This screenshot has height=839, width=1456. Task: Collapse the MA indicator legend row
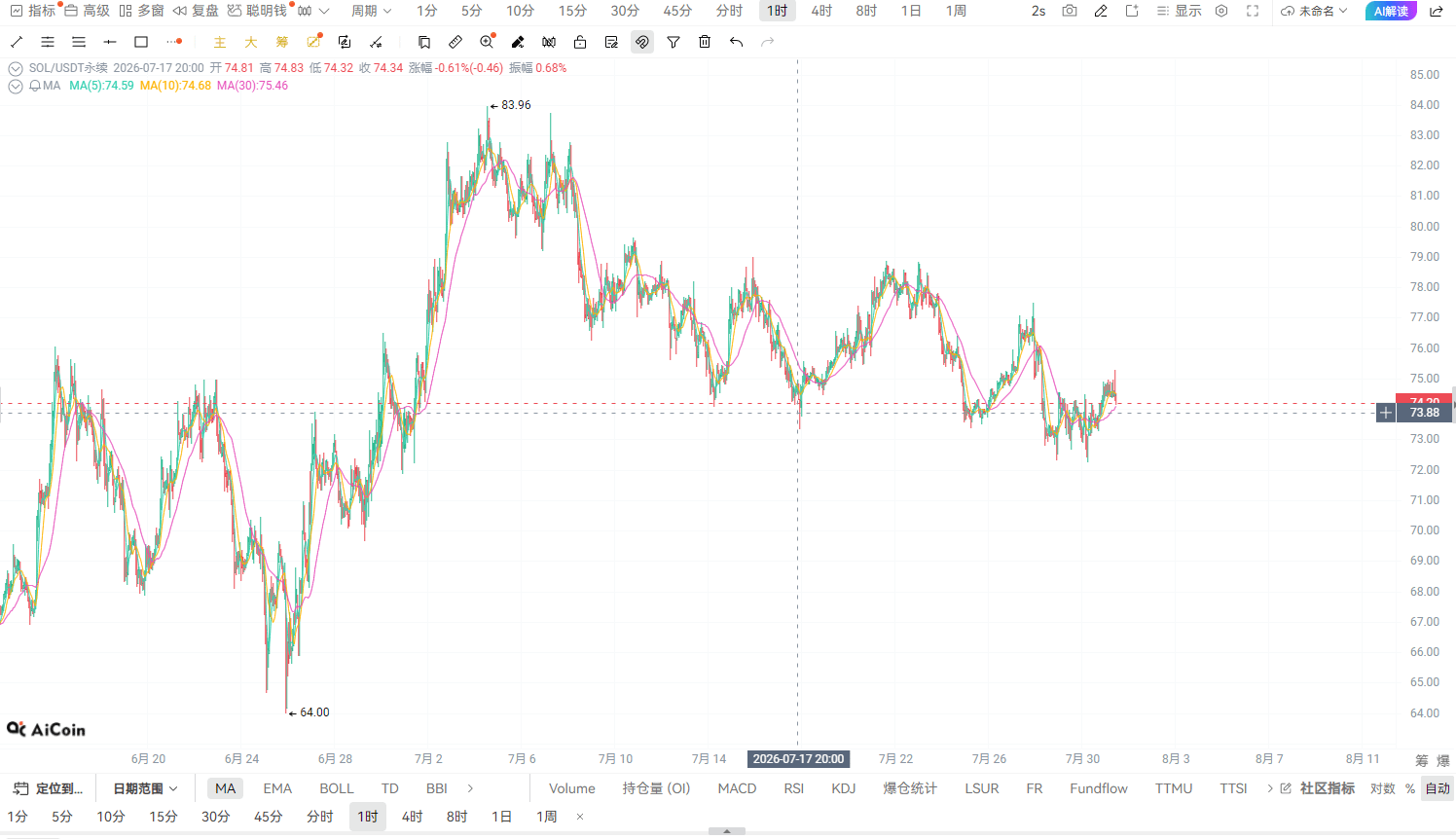pyautogui.click(x=16, y=86)
